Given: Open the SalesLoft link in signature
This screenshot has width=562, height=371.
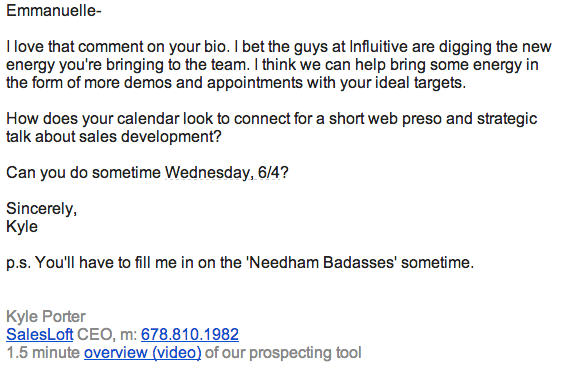Looking at the screenshot, I should coord(39,334).
